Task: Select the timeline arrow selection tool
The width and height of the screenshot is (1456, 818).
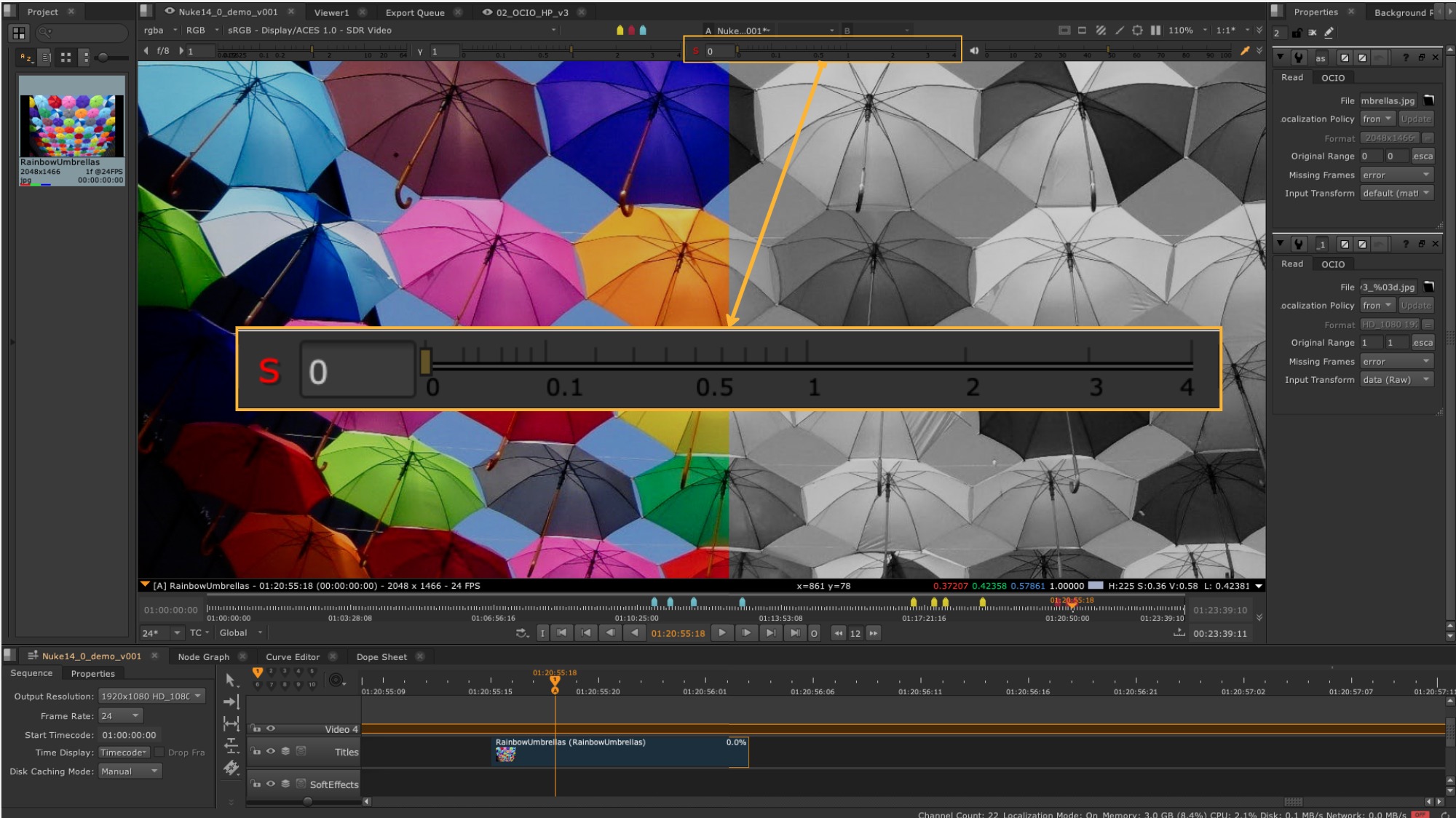Action: pos(230,680)
